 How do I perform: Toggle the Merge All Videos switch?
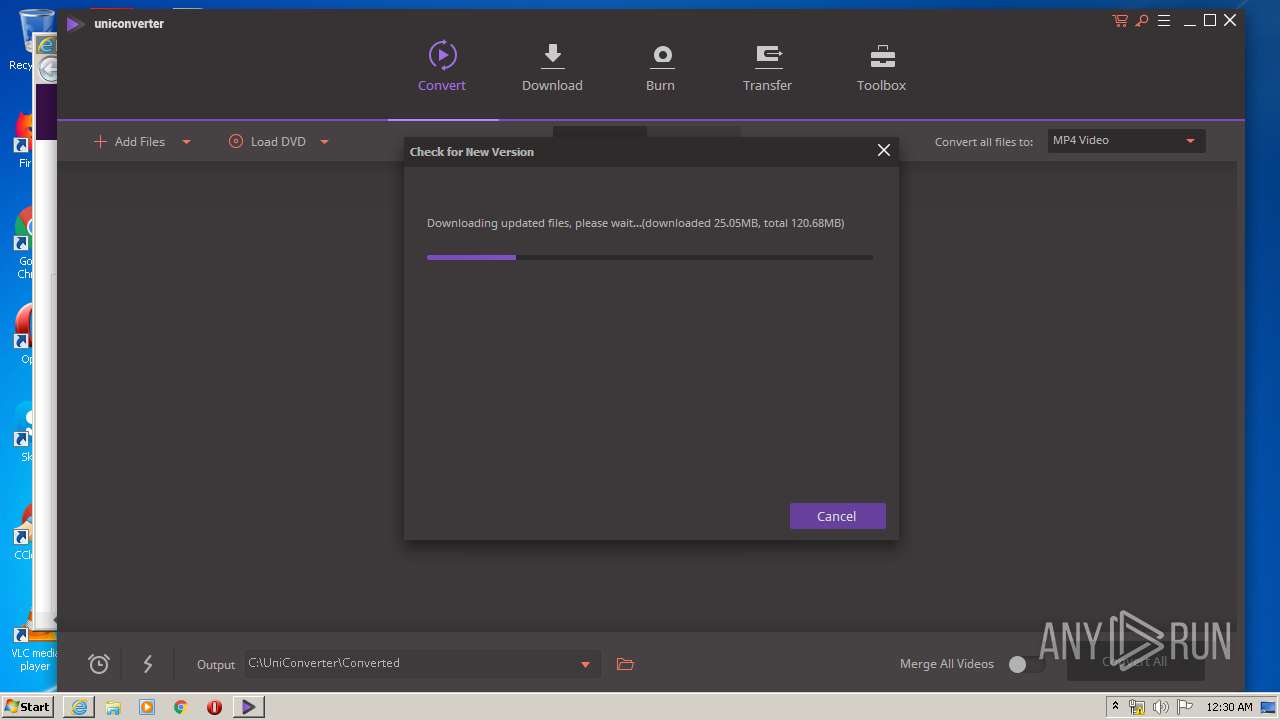click(x=1026, y=664)
